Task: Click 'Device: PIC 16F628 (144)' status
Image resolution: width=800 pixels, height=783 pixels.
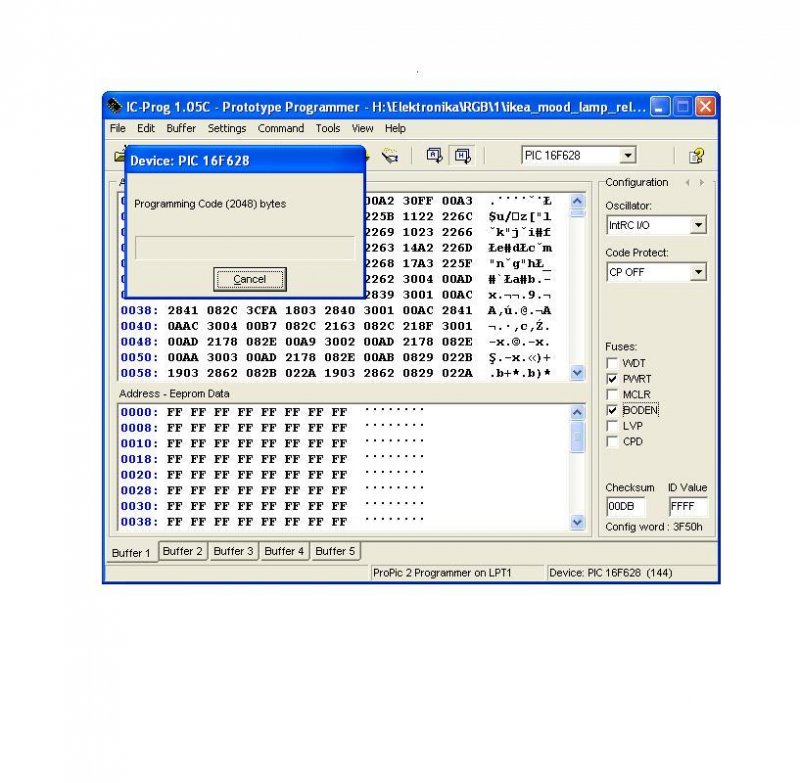Action: 611,573
